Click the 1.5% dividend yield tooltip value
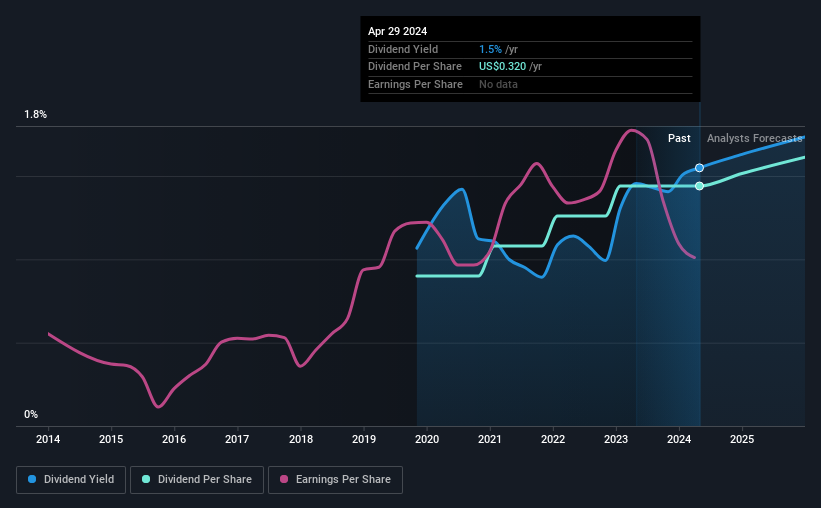Viewport: 821px width, 508px height. click(x=490, y=49)
